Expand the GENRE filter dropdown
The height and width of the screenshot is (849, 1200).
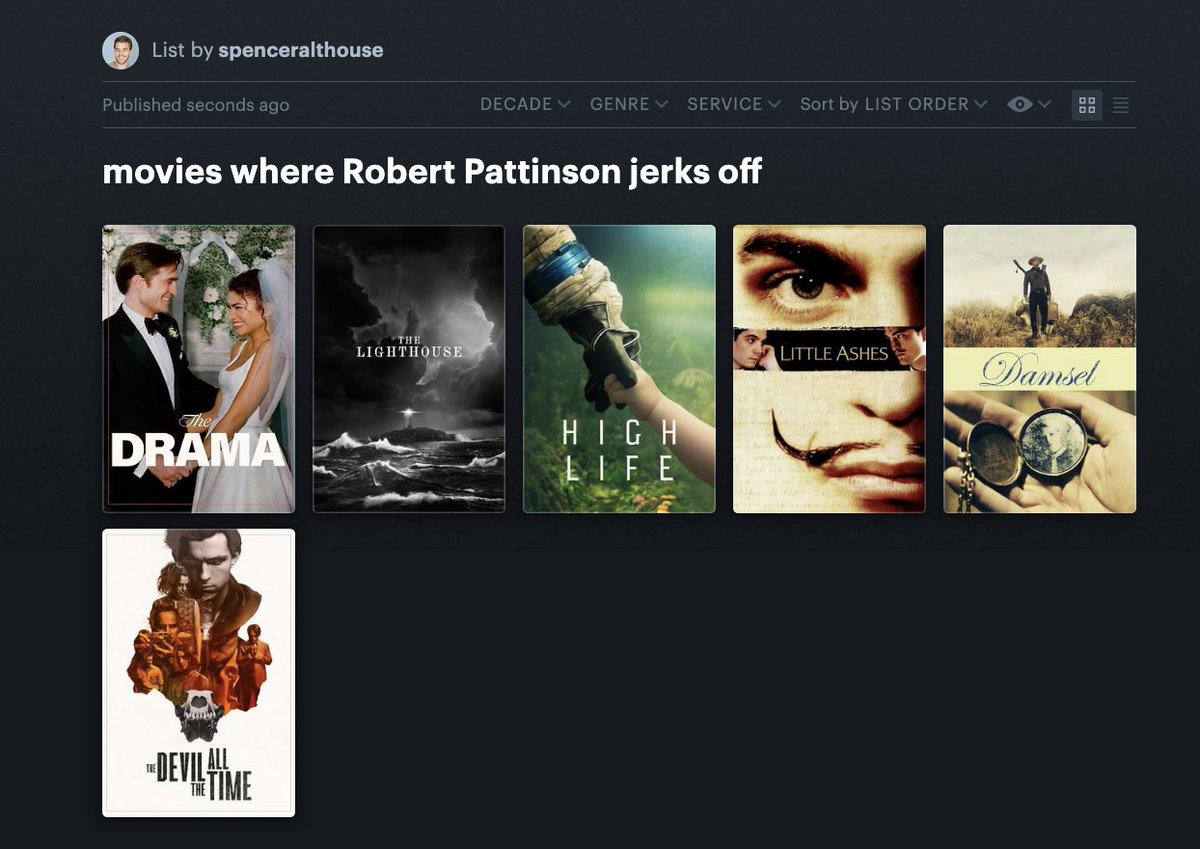628,104
